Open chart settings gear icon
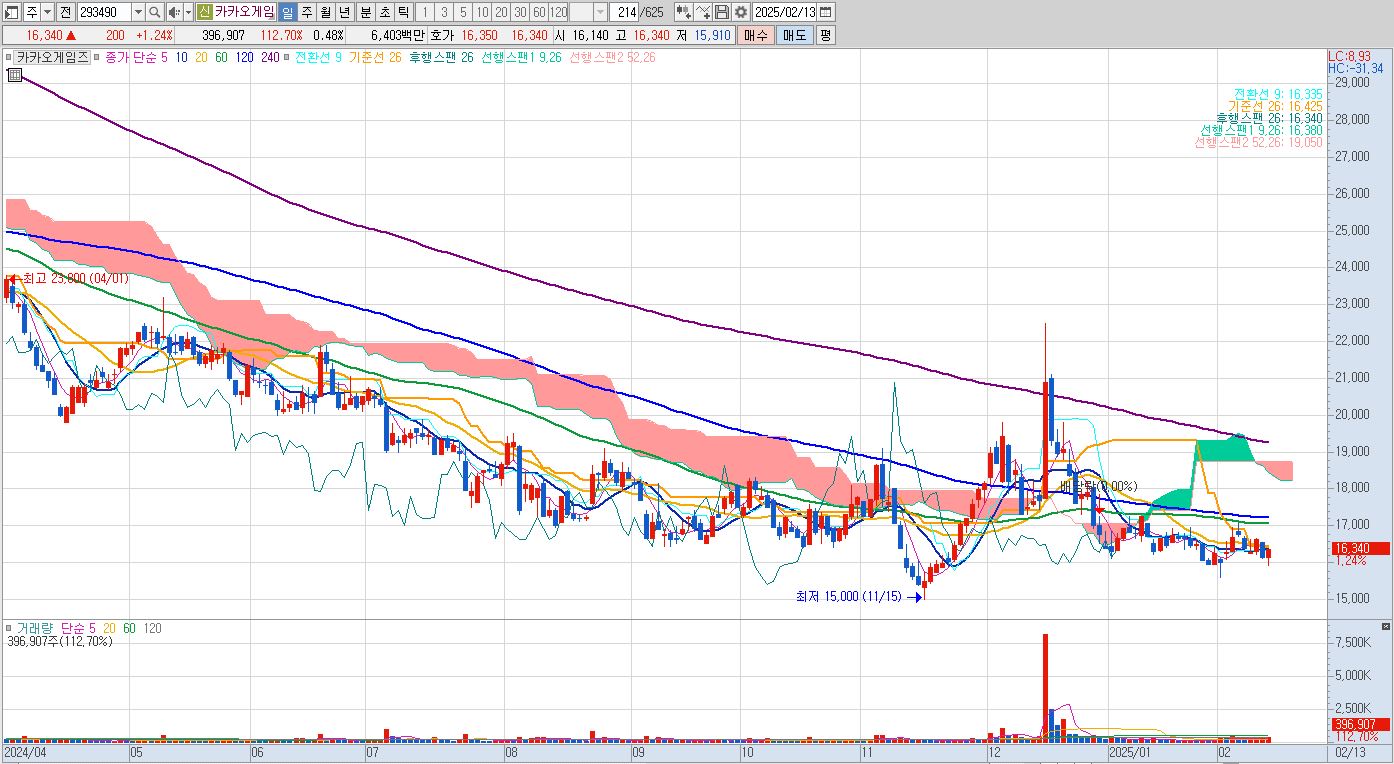 tap(740, 12)
